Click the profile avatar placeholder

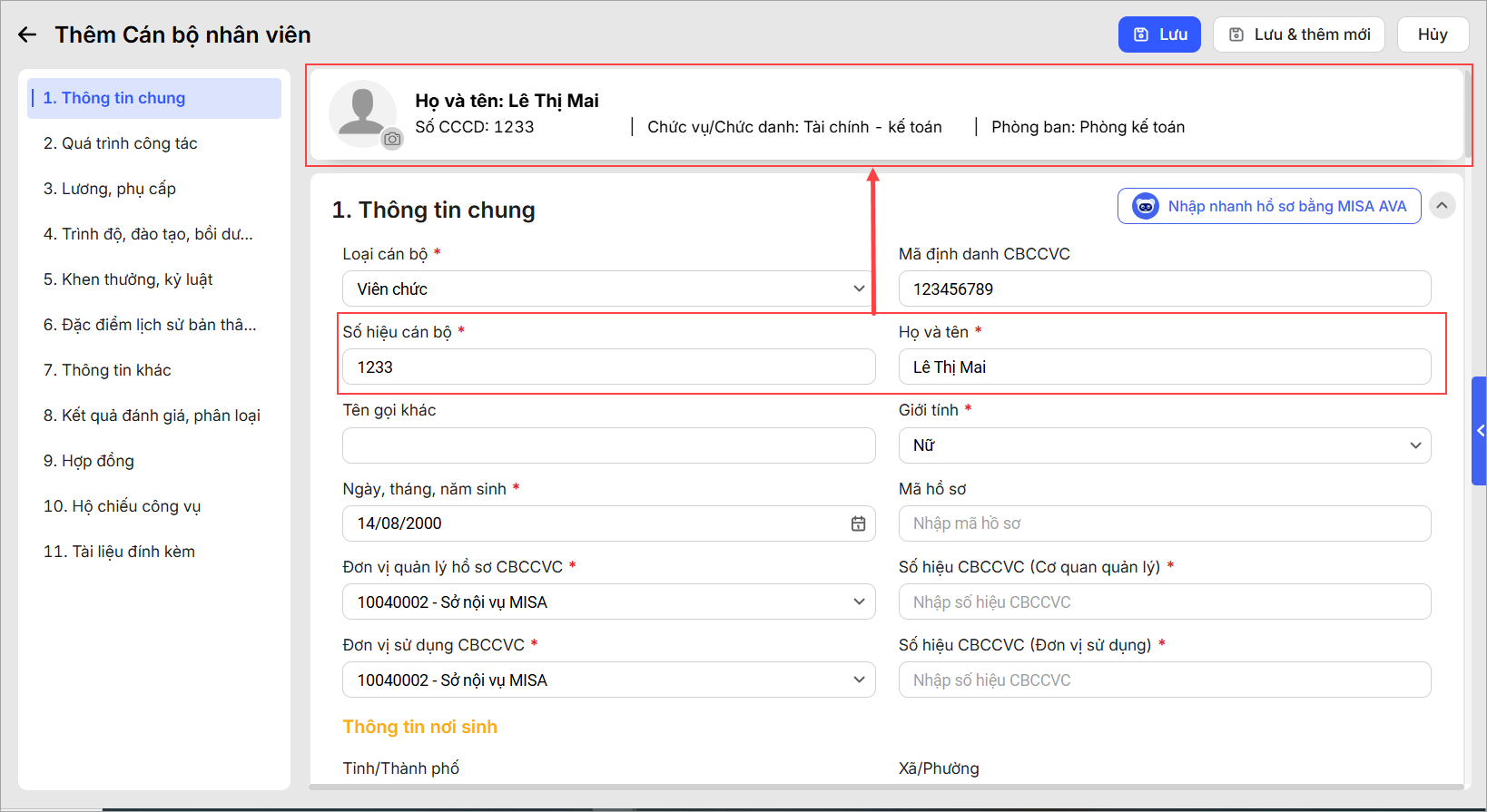[x=361, y=113]
